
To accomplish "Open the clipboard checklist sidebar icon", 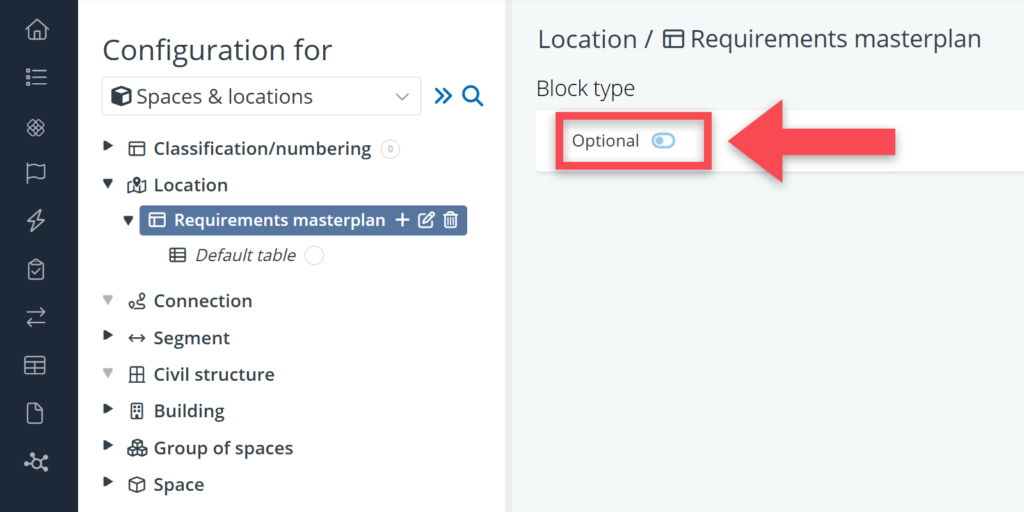I will (x=37, y=270).
